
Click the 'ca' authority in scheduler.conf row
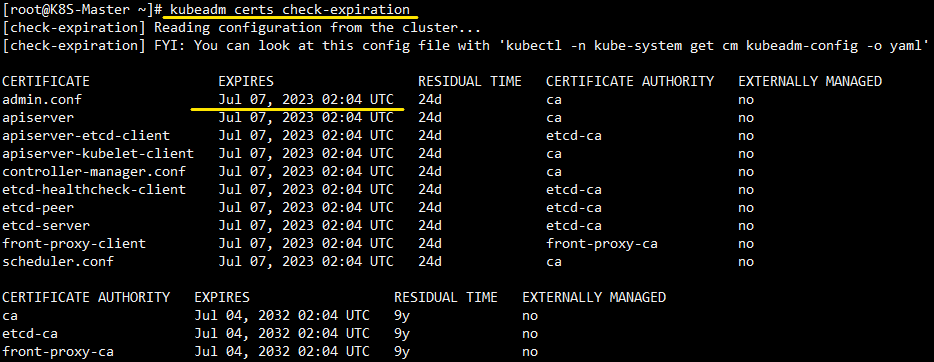point(554,263)
